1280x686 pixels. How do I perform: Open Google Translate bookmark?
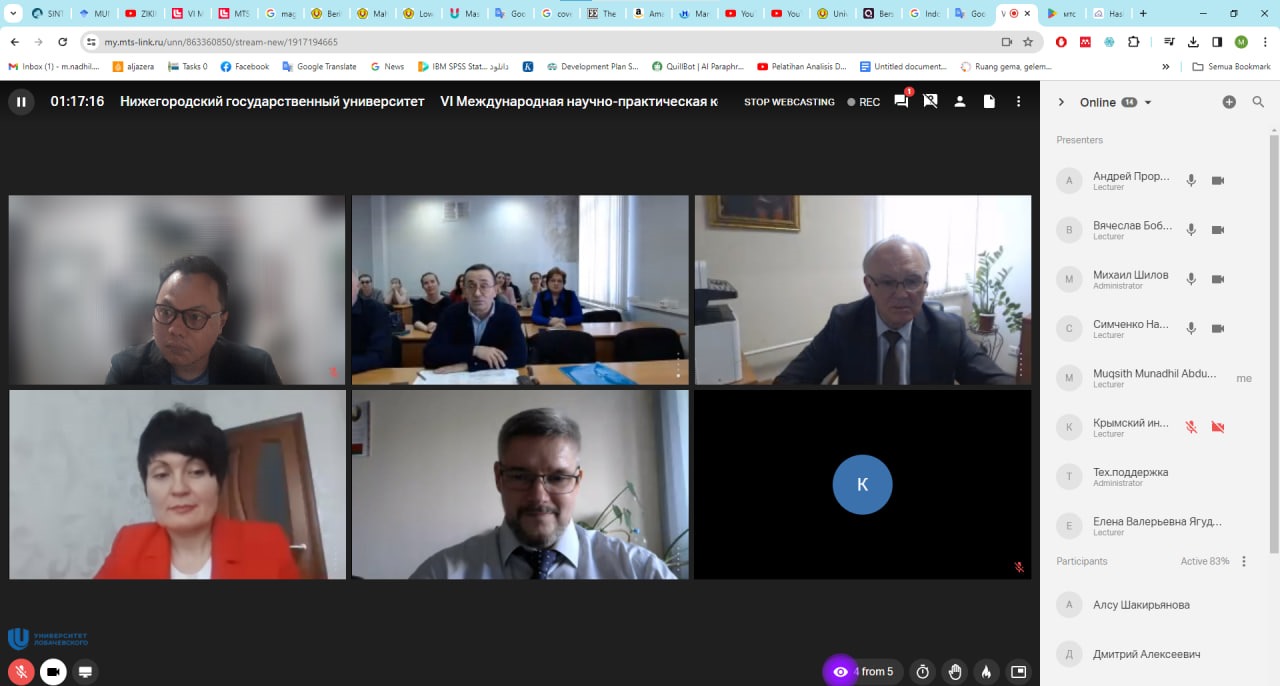point(319,67)
